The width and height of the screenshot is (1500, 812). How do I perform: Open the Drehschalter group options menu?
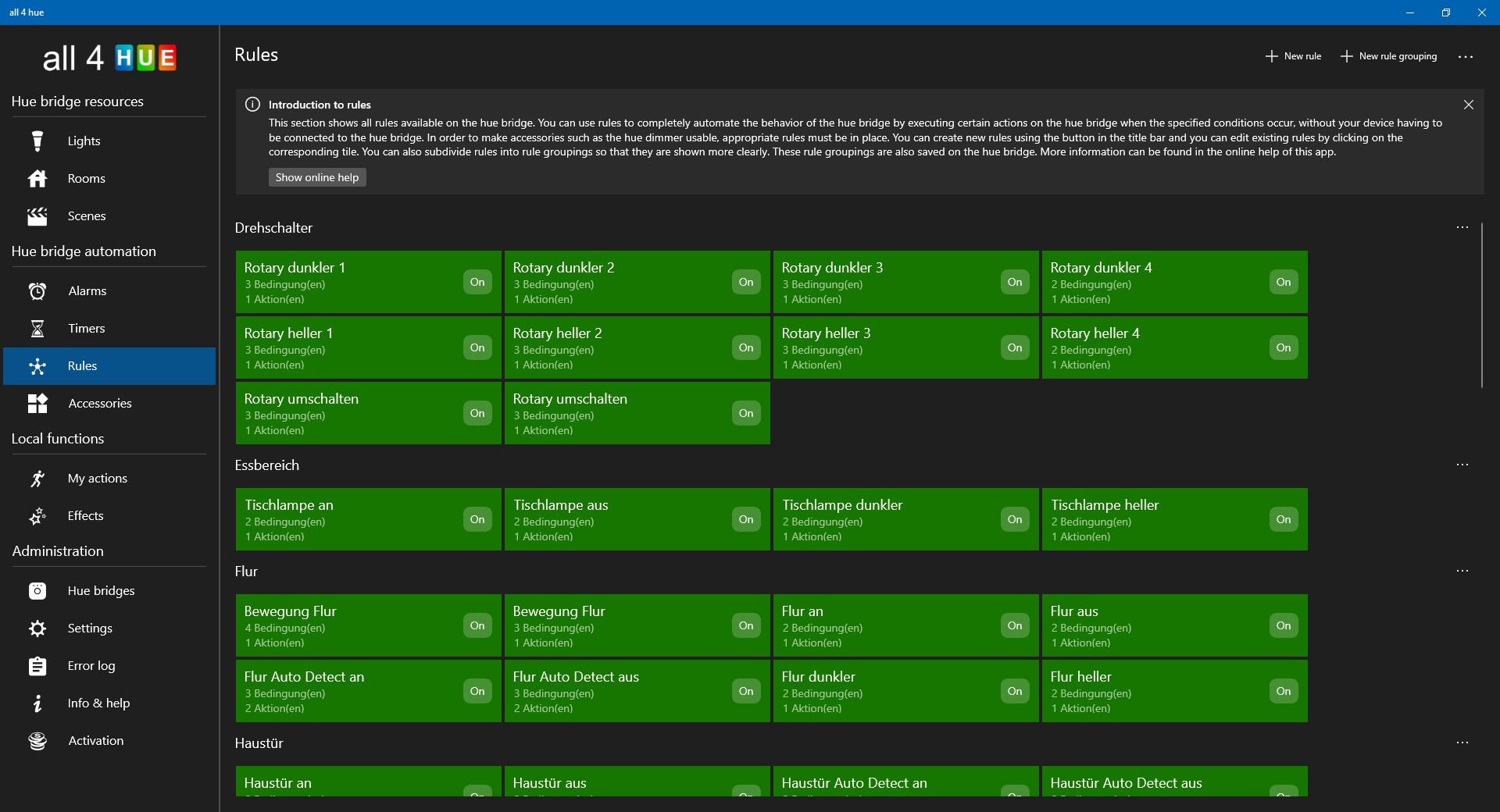[x=1462, y=227]
